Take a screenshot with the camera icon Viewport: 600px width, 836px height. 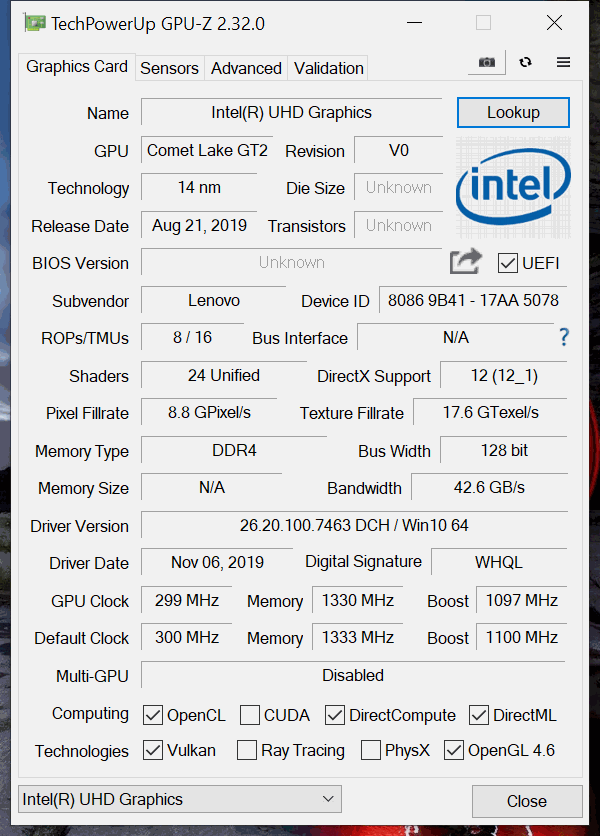486,62
